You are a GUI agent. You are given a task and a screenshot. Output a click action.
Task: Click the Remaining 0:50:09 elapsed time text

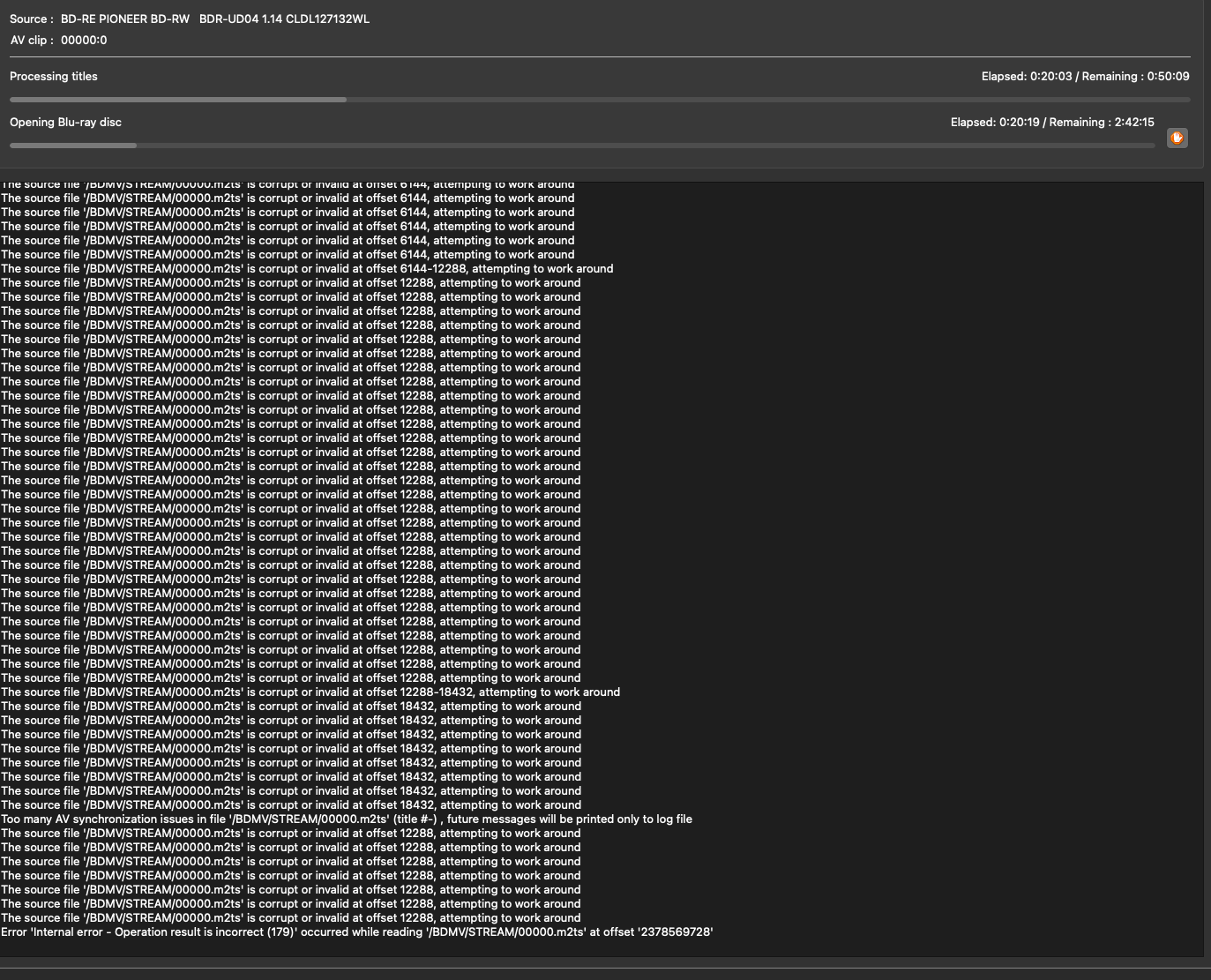click(x=1085, y=77)
